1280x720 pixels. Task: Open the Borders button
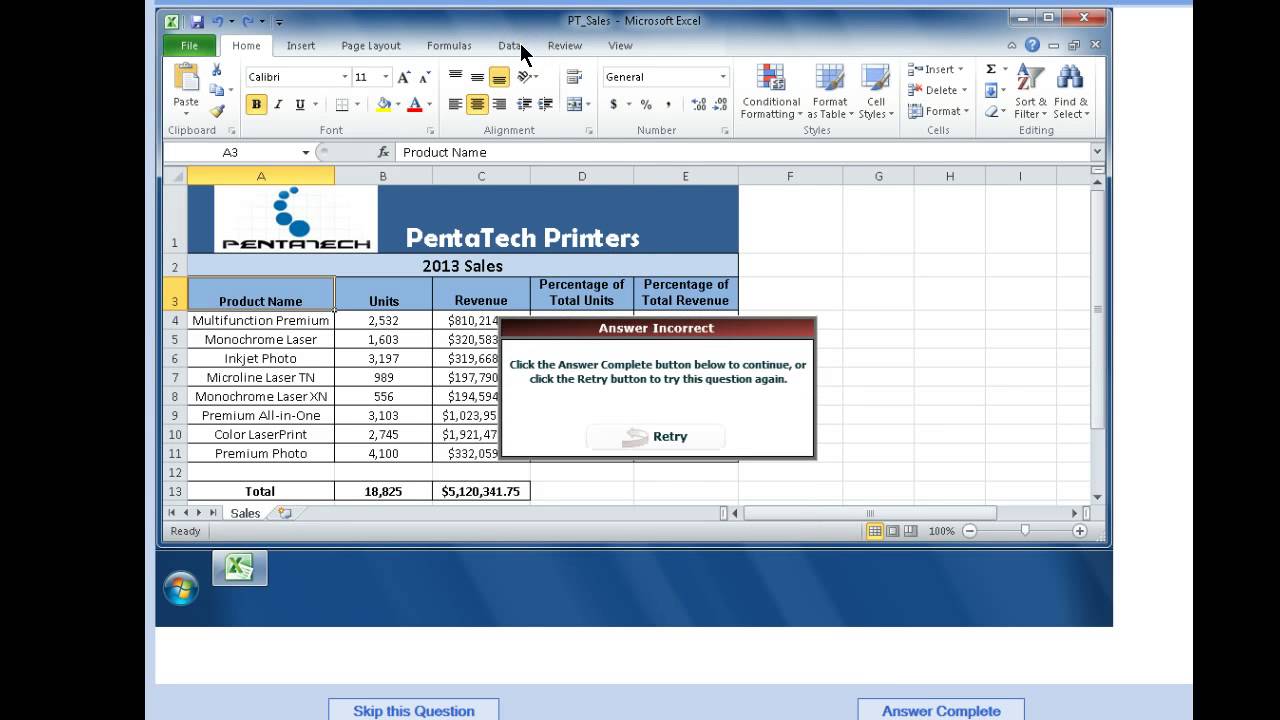[342, 104]
